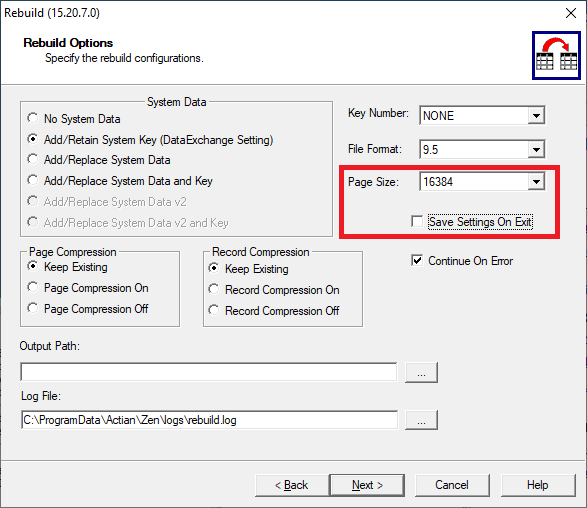Image resolution: width=587 pixels, height=508 pixels.
Task: Select Add/Replace System Data and Key
Action: (x=120, y=181)
